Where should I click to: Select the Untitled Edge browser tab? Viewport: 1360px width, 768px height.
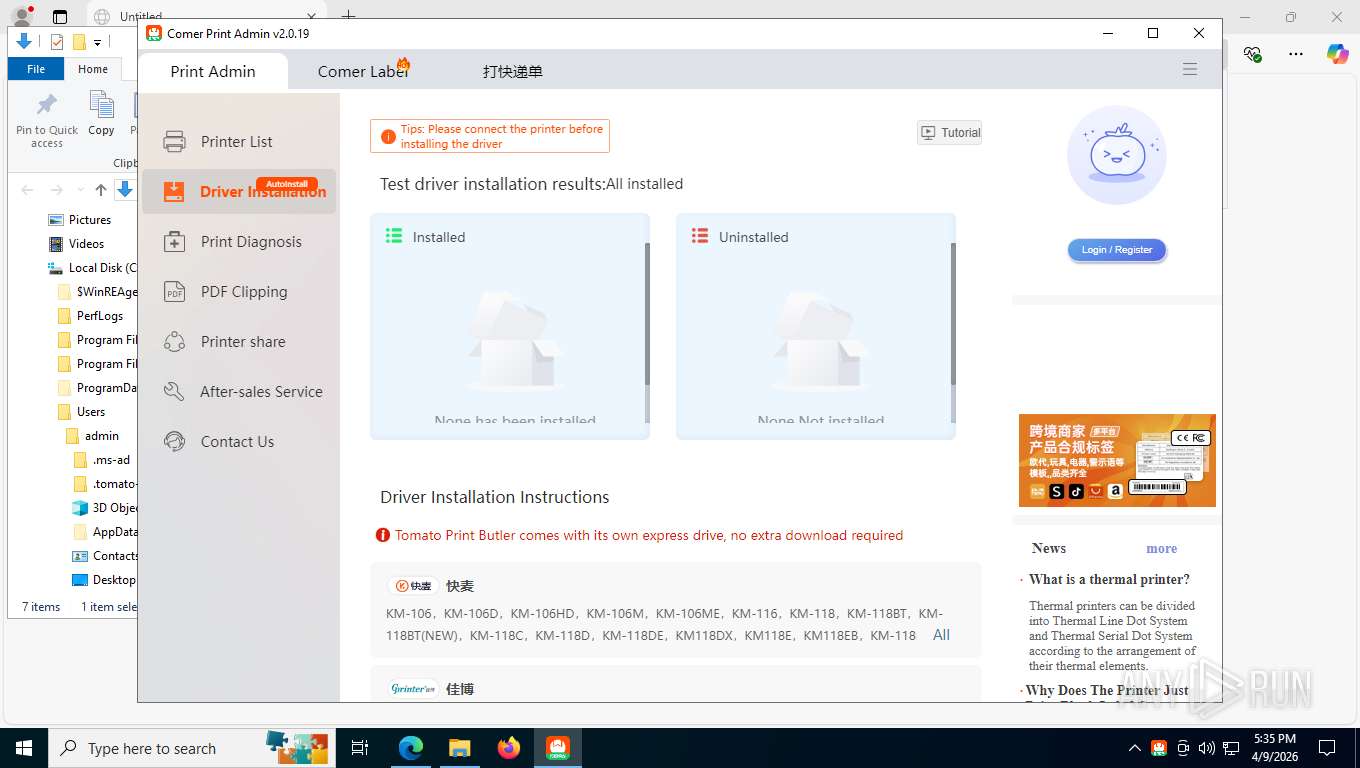click(x=206, y=17)
